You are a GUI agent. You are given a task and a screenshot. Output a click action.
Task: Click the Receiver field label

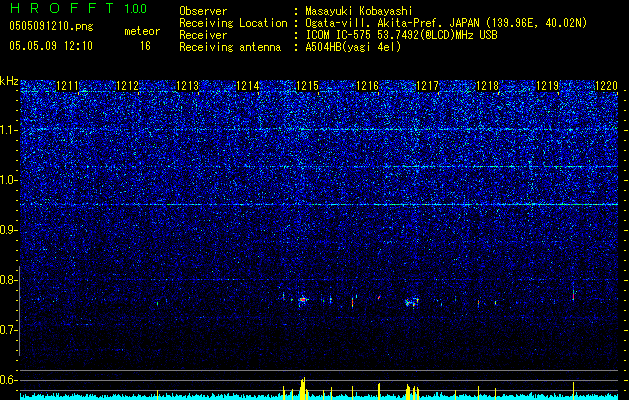click(x=203, y=35)
